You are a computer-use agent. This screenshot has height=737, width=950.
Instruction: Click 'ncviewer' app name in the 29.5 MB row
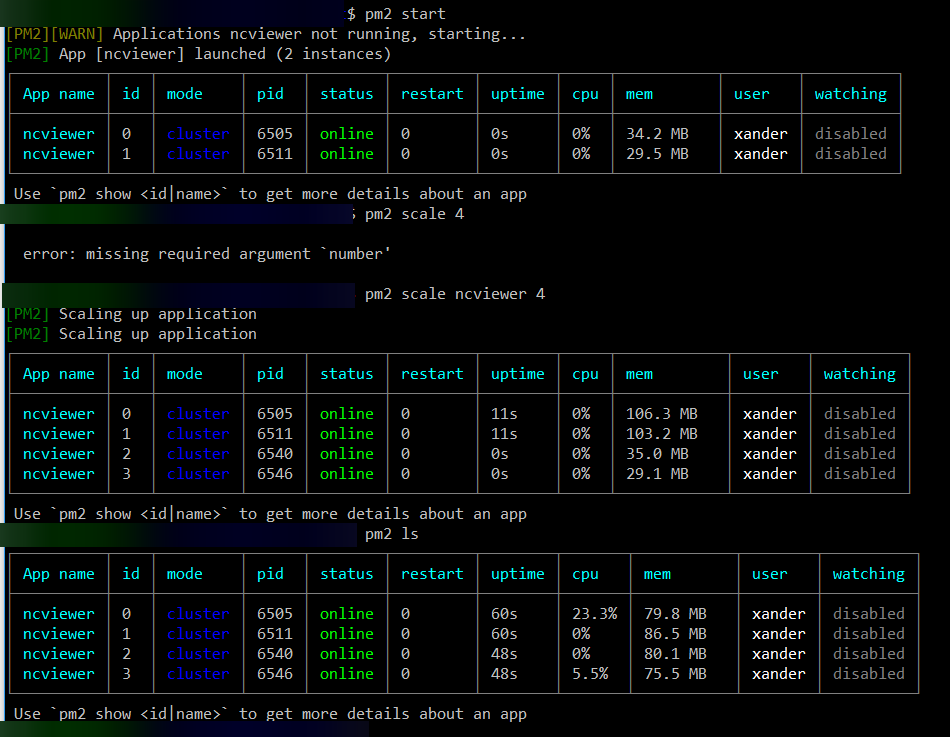point(59,154)
